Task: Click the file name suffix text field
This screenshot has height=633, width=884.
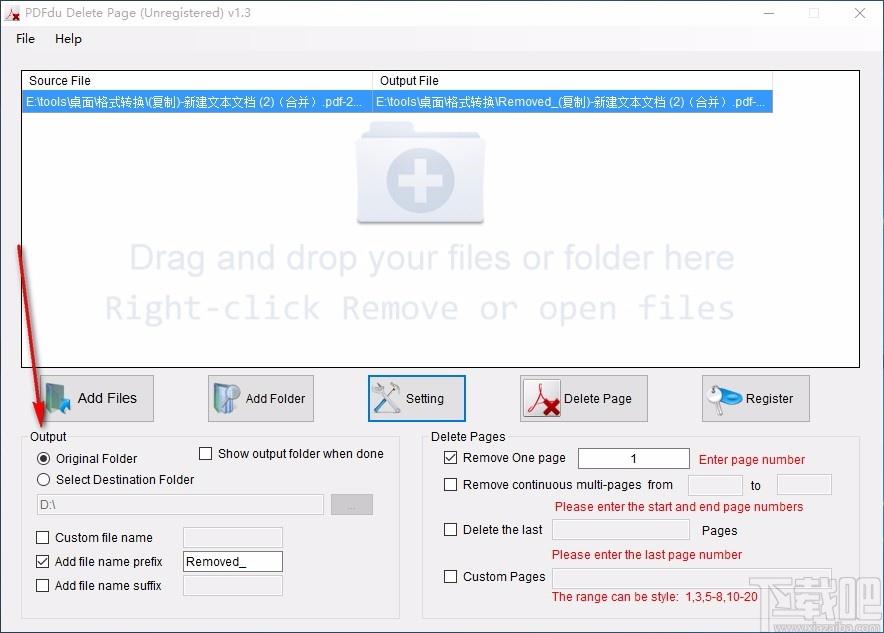Action: [233, 586]
